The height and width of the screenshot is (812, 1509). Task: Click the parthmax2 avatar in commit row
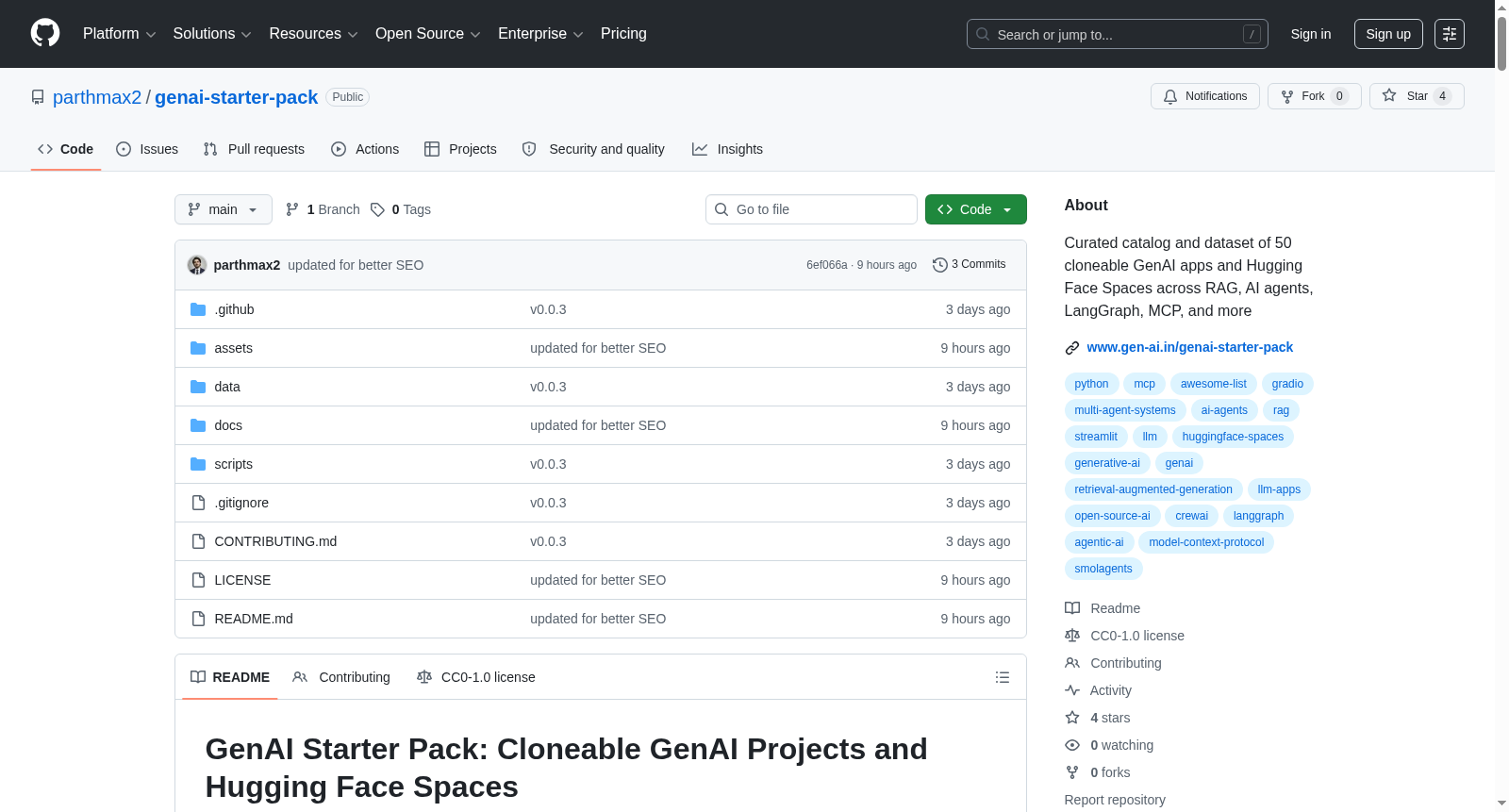point(197,265)
